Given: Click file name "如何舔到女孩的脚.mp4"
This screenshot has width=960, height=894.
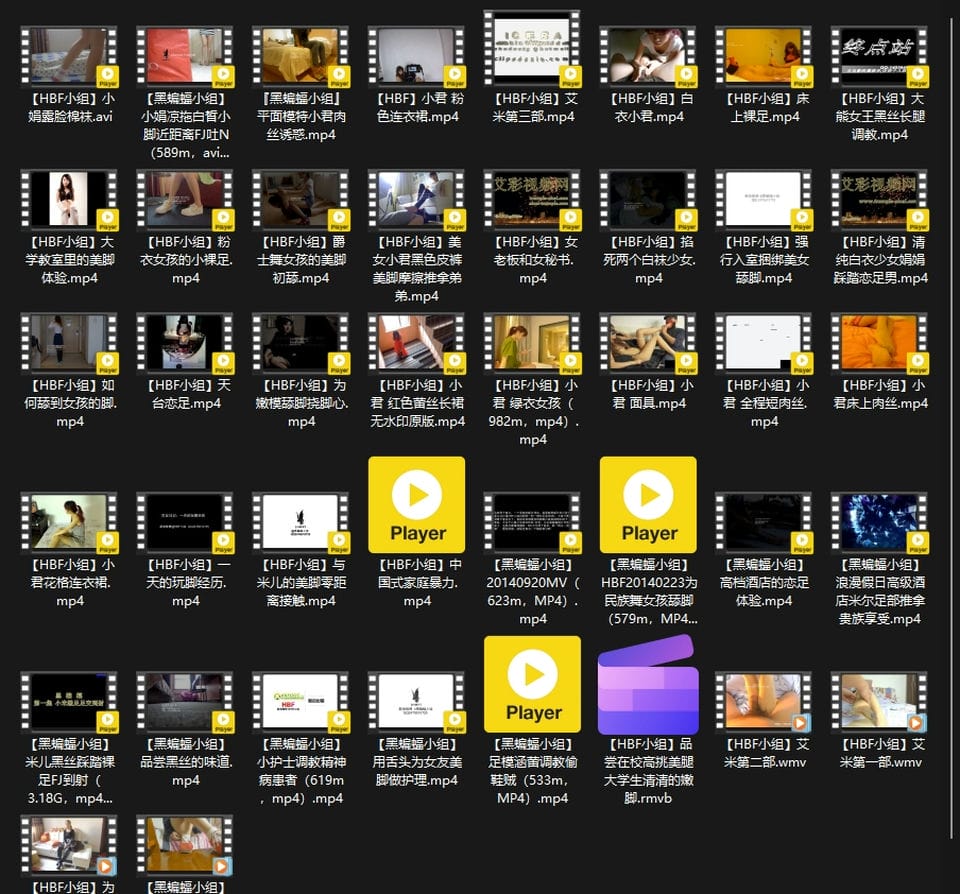Looking at the screenshot, I should (x=69, y=403).
